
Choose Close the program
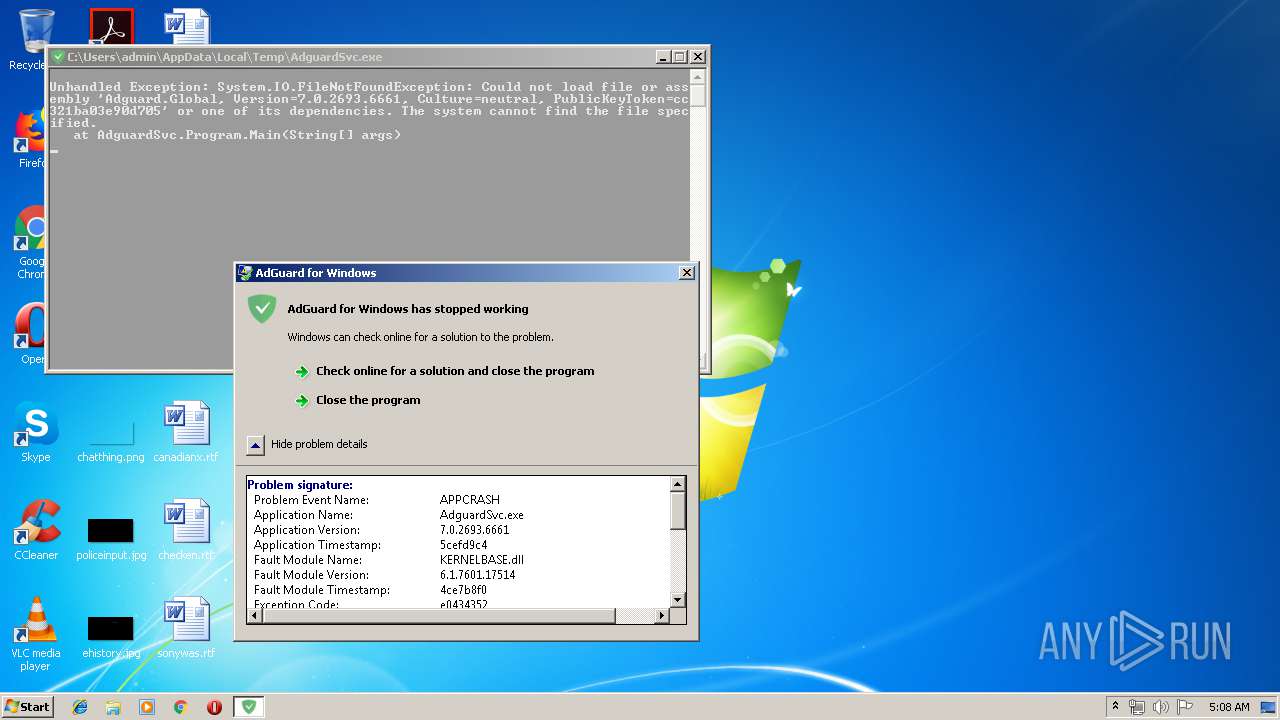(x=368, y=400)
